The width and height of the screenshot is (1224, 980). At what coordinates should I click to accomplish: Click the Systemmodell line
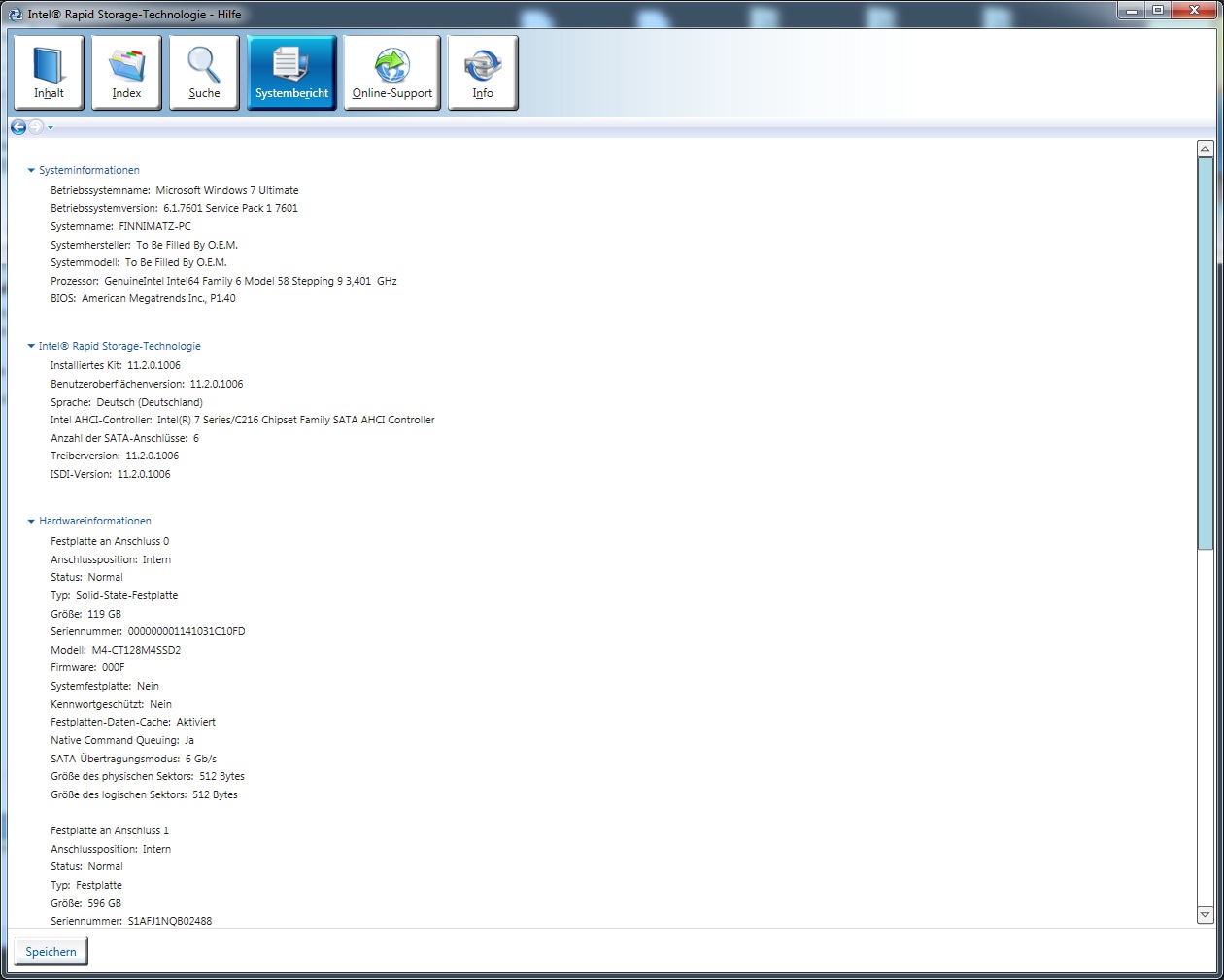pyautogui.click(x=139, y=262)
